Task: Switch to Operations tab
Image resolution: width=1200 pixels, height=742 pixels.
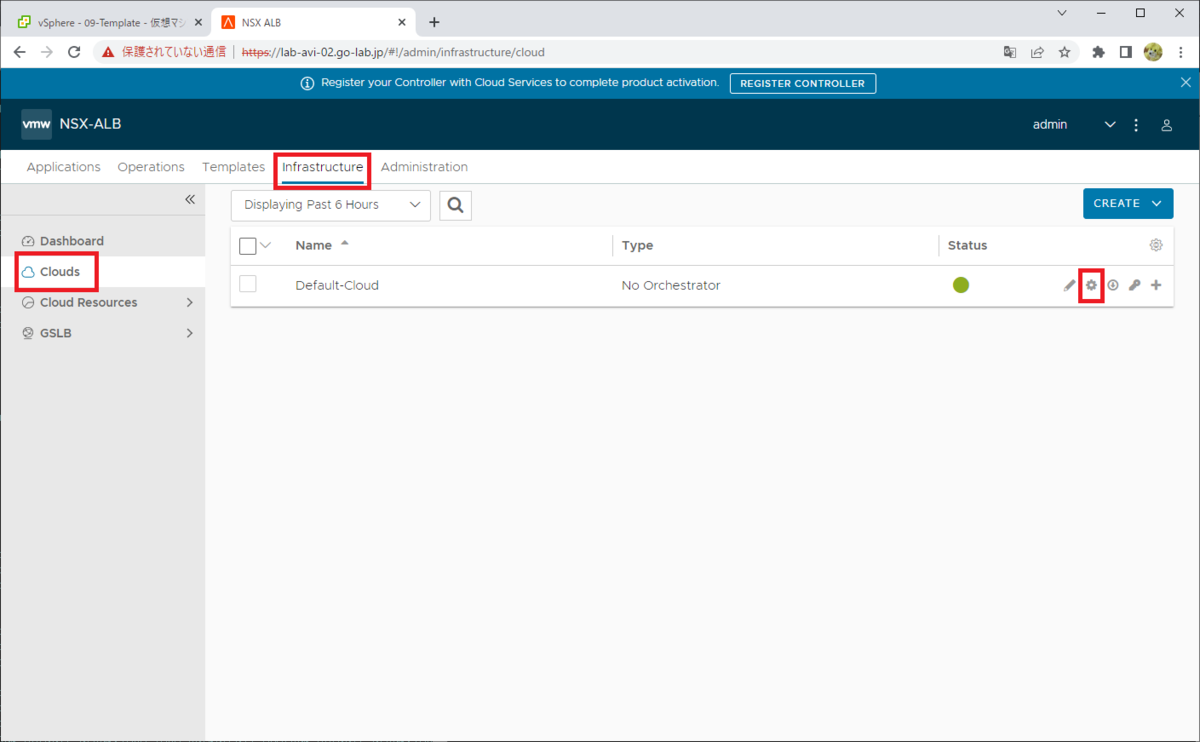Action: [151, 167]
